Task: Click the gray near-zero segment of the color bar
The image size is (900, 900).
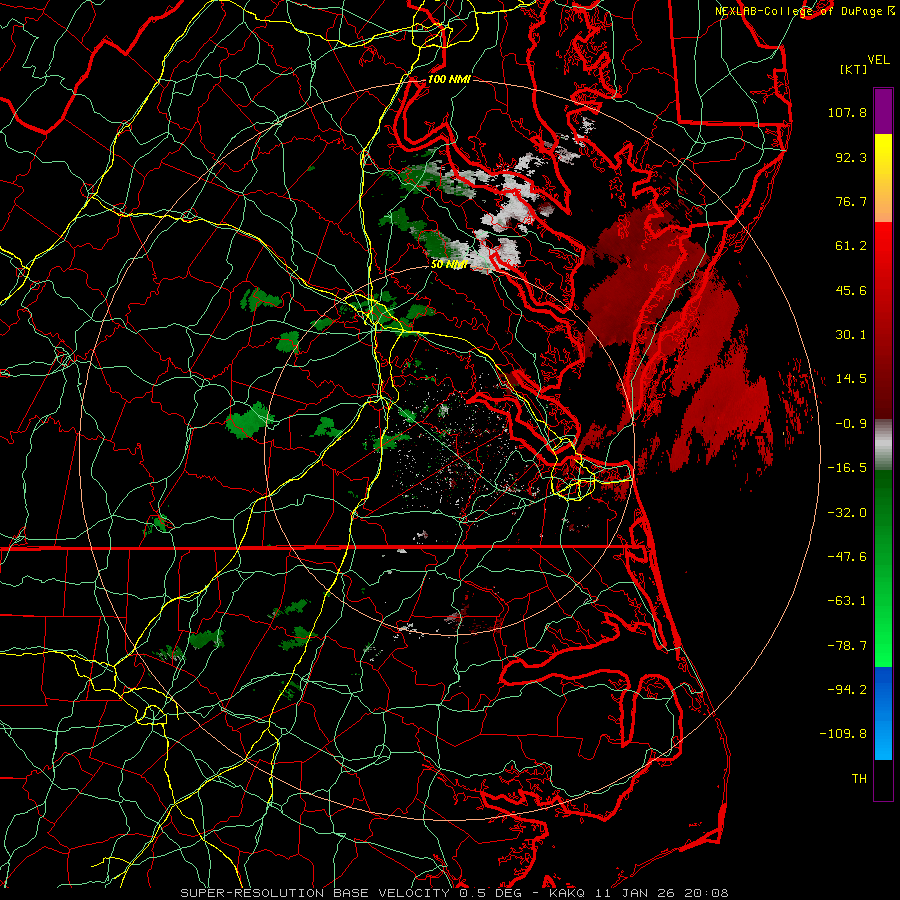Action: [883, 445]
